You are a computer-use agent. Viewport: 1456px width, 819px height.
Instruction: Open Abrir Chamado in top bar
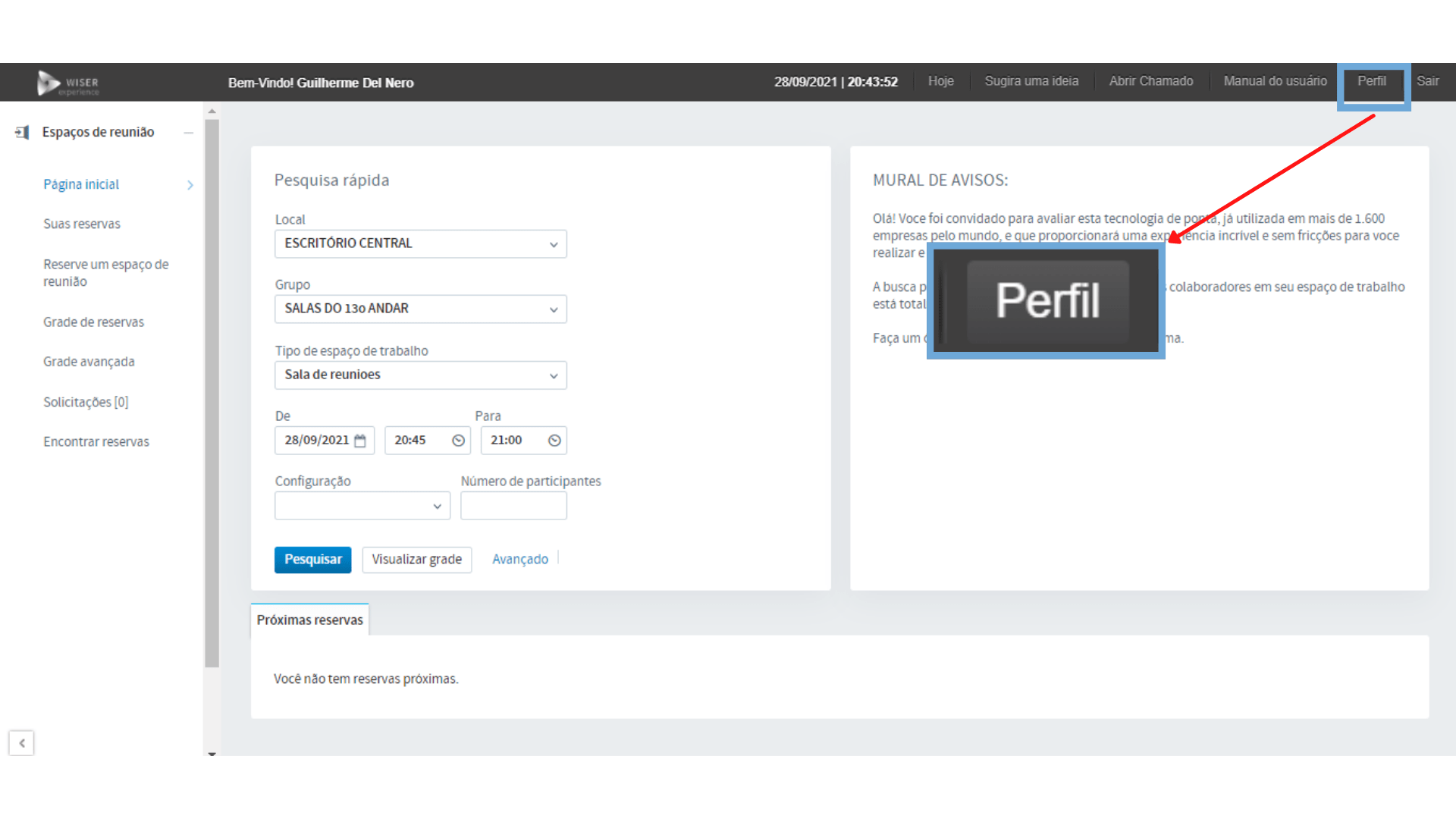1151,81
